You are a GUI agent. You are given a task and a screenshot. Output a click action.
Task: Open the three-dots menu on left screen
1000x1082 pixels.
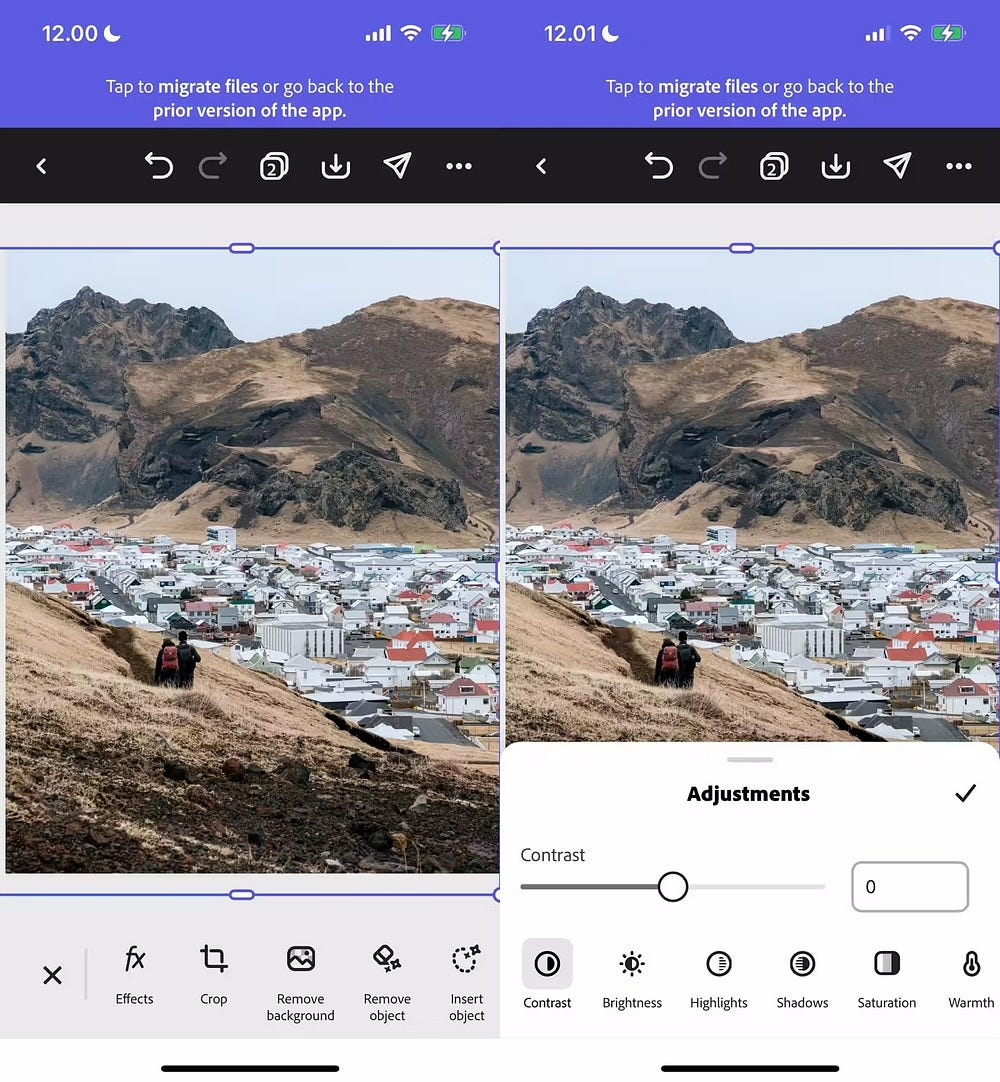point(459,166)
